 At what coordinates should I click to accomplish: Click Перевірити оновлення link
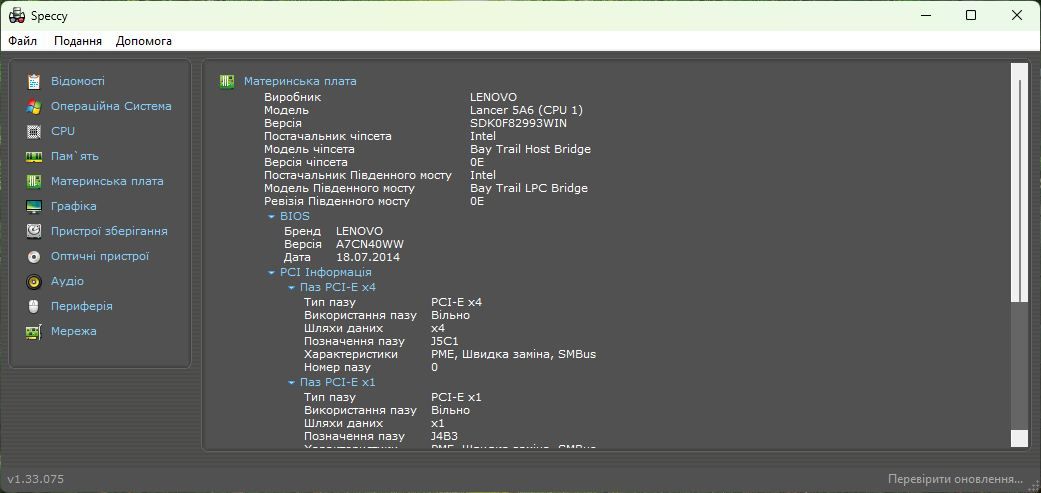pyautogui.click(x=955, y=479)
